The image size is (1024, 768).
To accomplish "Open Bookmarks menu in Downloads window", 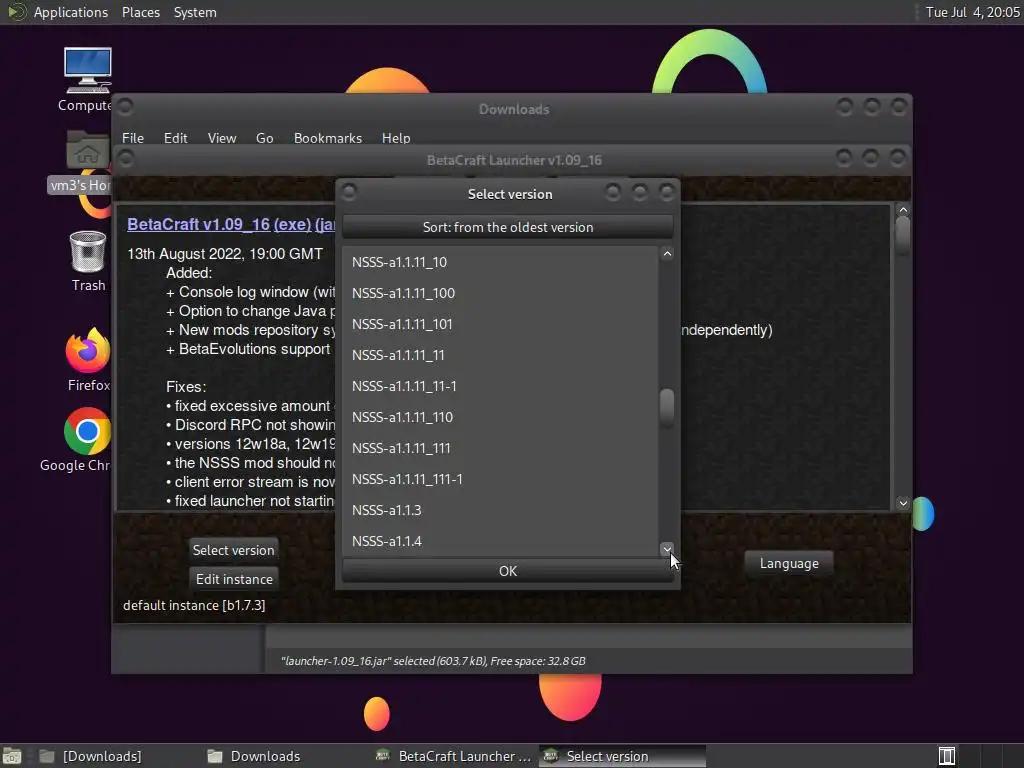I will 327,138.
